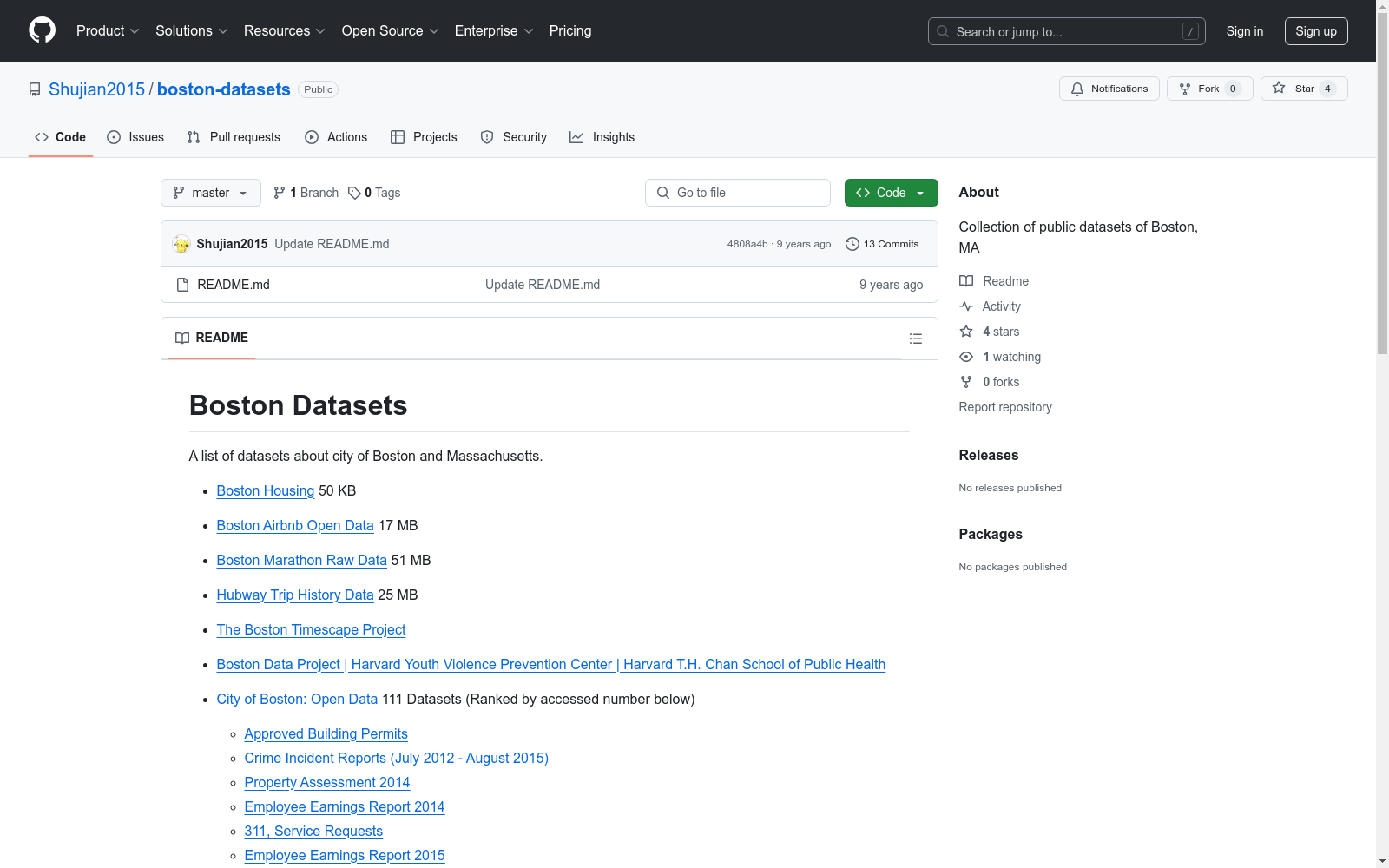Open the Pricing page
This screenshot has width=1389, height=868.
[570, 30]
